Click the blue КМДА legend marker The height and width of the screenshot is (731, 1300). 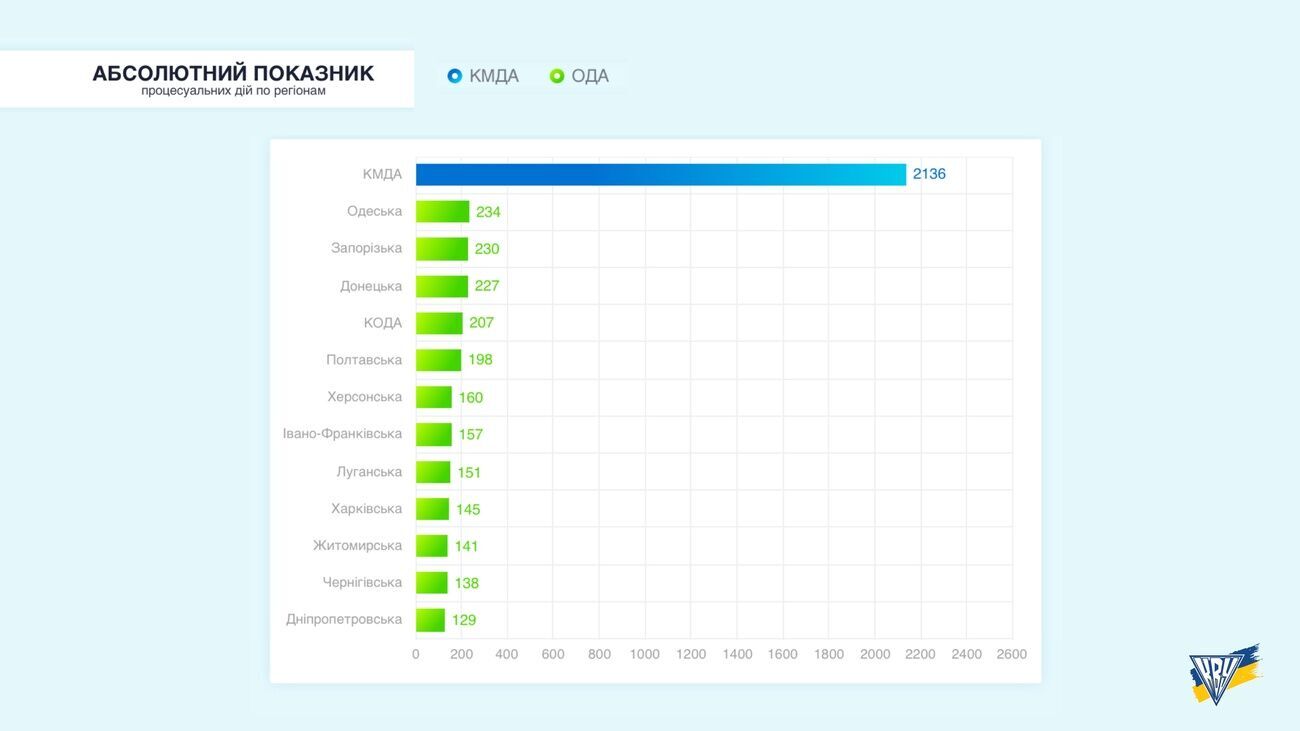coord(455,76)
